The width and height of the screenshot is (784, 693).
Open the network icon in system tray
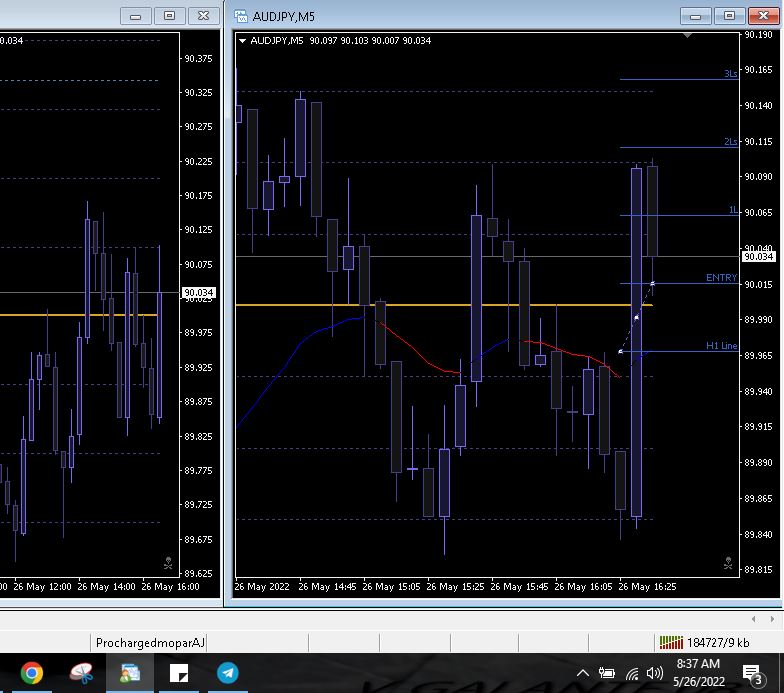pyautogui.click(x=631, y=673)
